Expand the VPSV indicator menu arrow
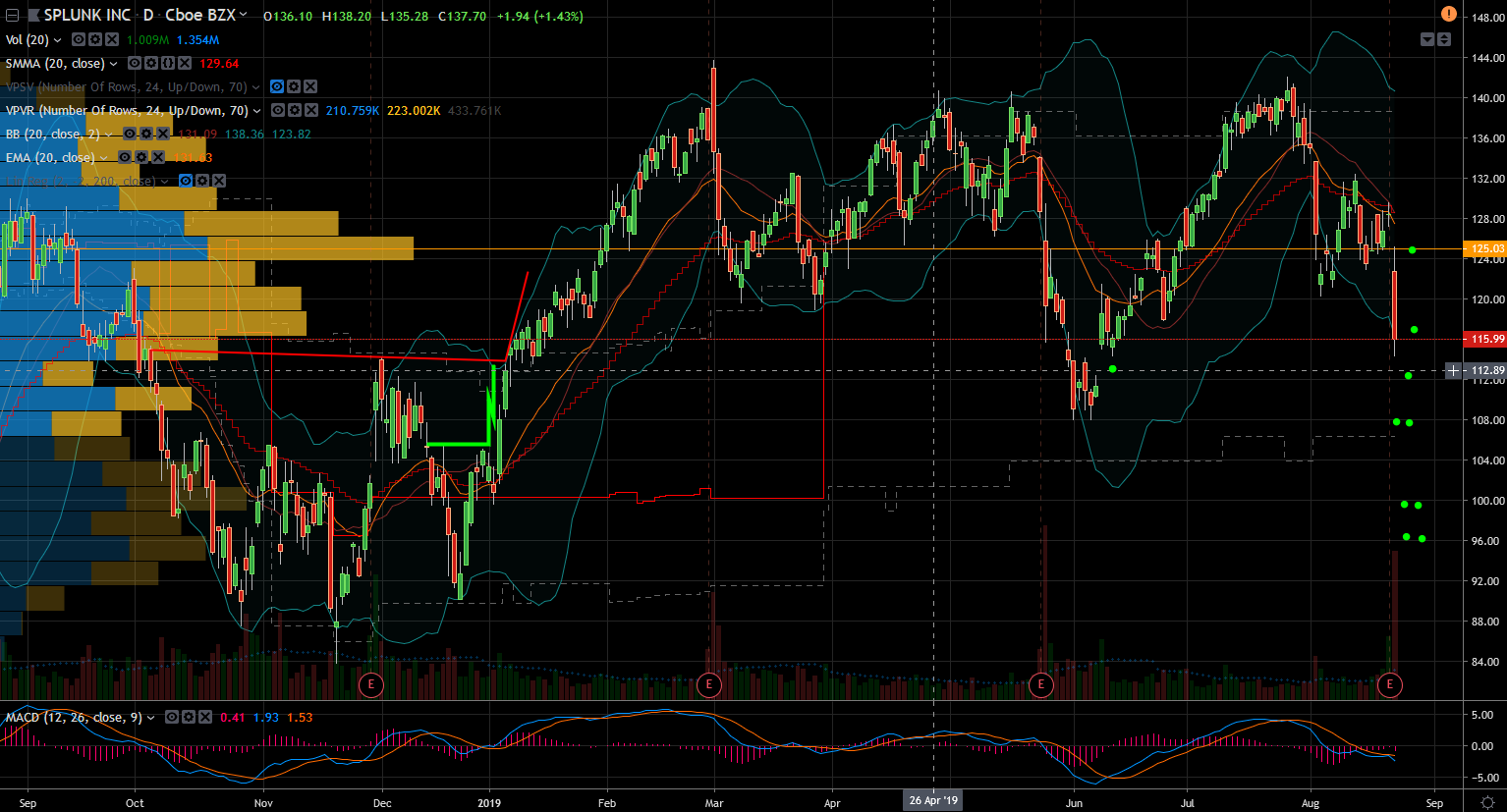The height and width of the screenshot is (812, 1507). coord(256,87)
